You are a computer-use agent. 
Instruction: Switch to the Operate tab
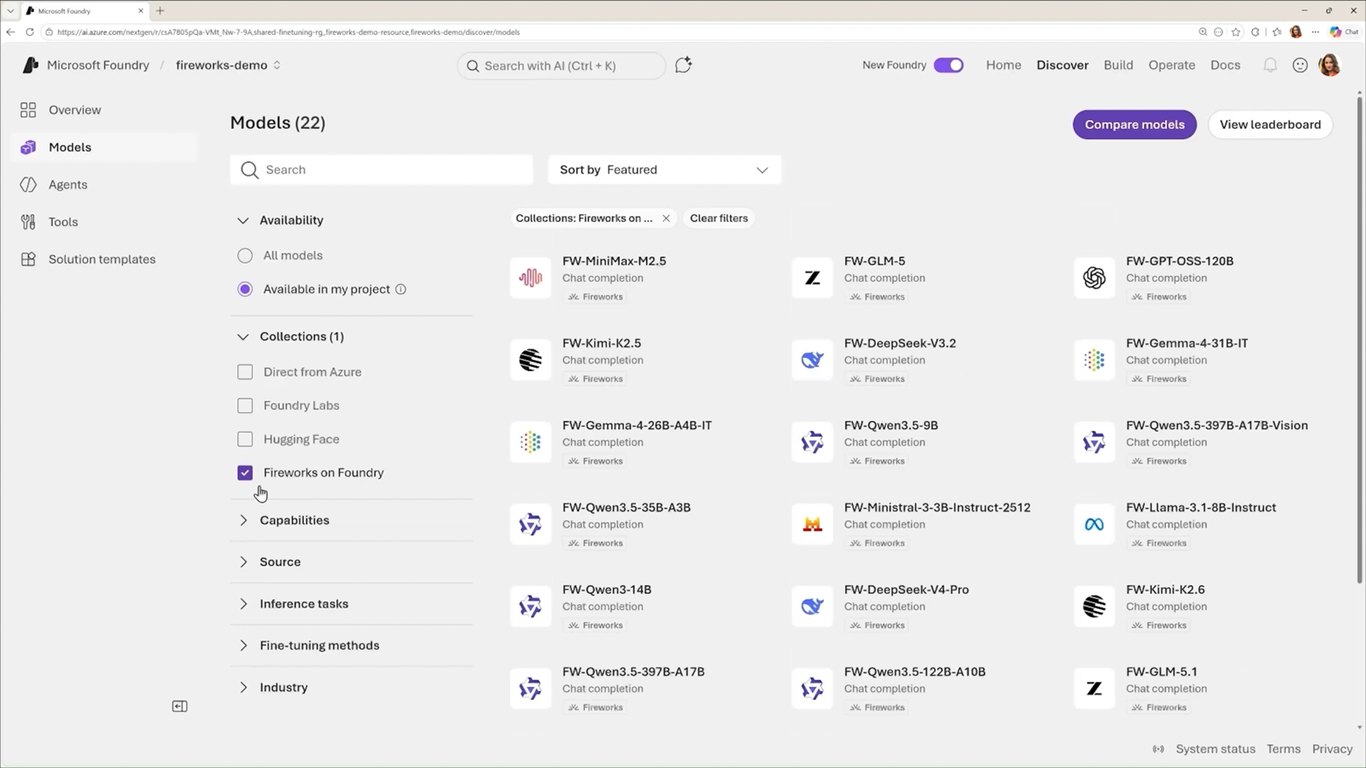(x=1172, y=65)
